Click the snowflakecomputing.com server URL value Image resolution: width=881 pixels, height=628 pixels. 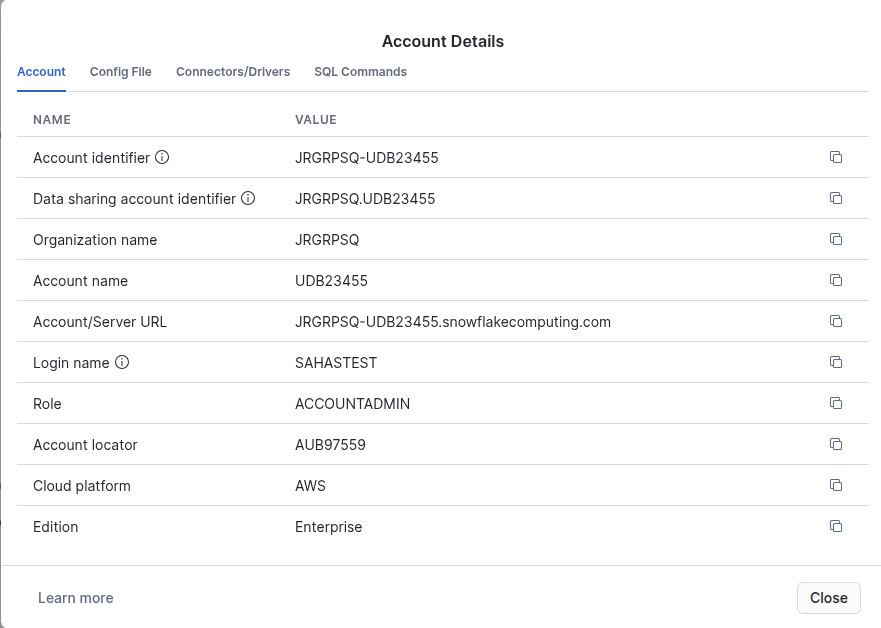coord(453,322)
